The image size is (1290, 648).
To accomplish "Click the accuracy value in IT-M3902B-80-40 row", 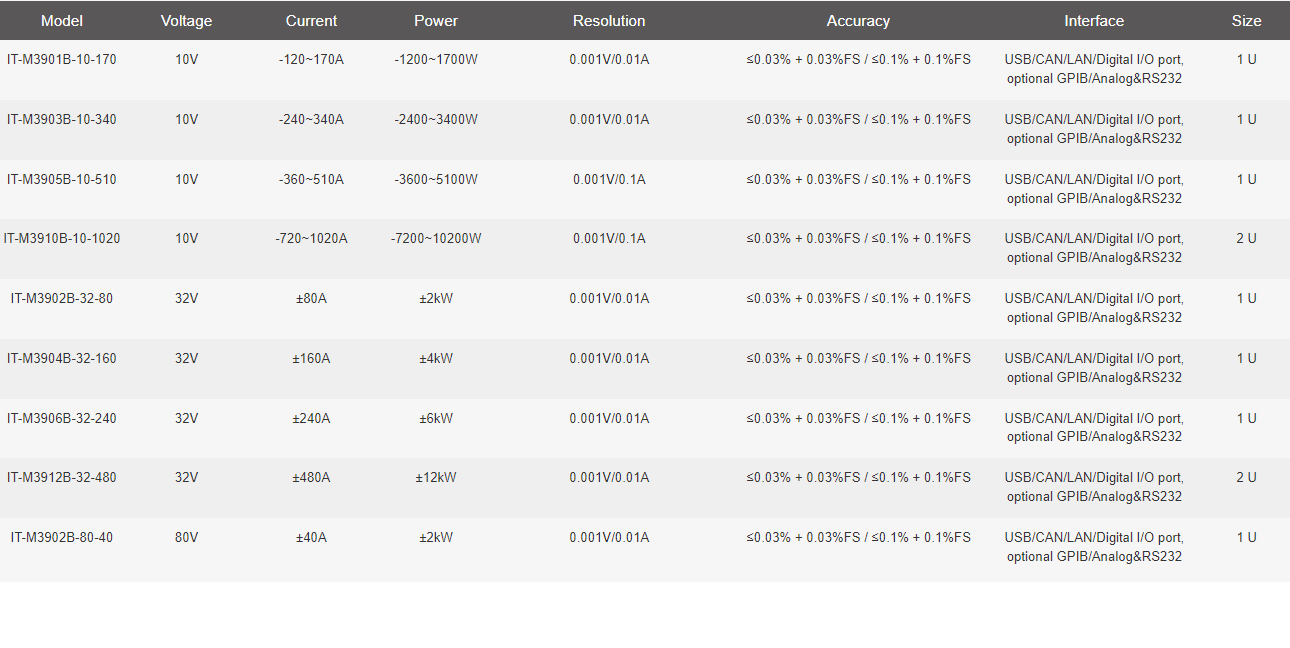I will coord(858,537).
